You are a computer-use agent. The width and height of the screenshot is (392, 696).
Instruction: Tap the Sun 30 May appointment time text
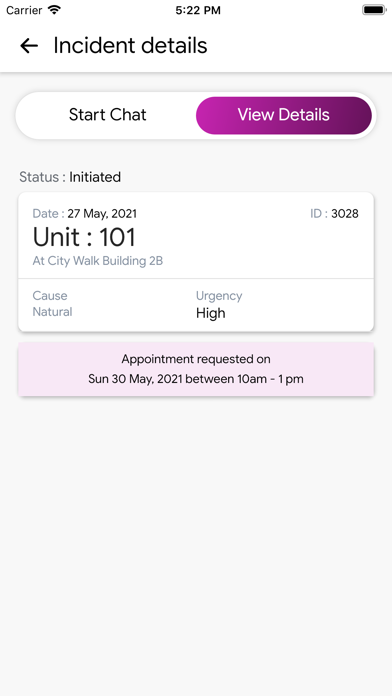[196, 379]
